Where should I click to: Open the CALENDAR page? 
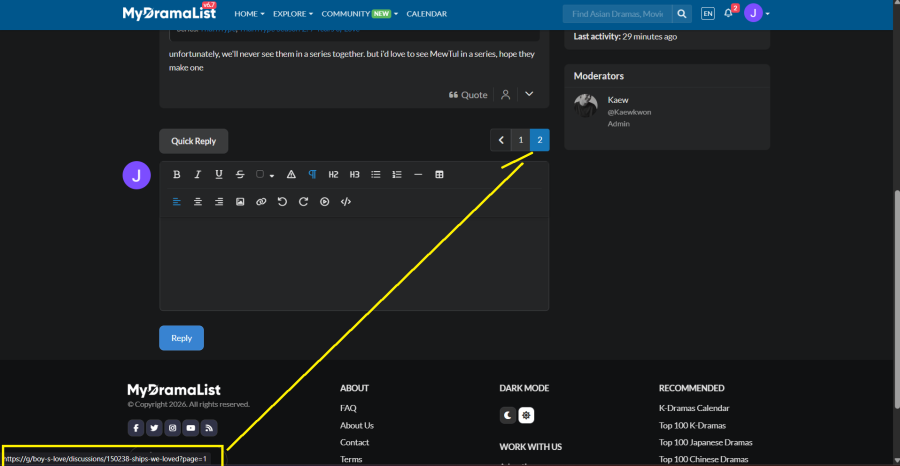point(426,14)
